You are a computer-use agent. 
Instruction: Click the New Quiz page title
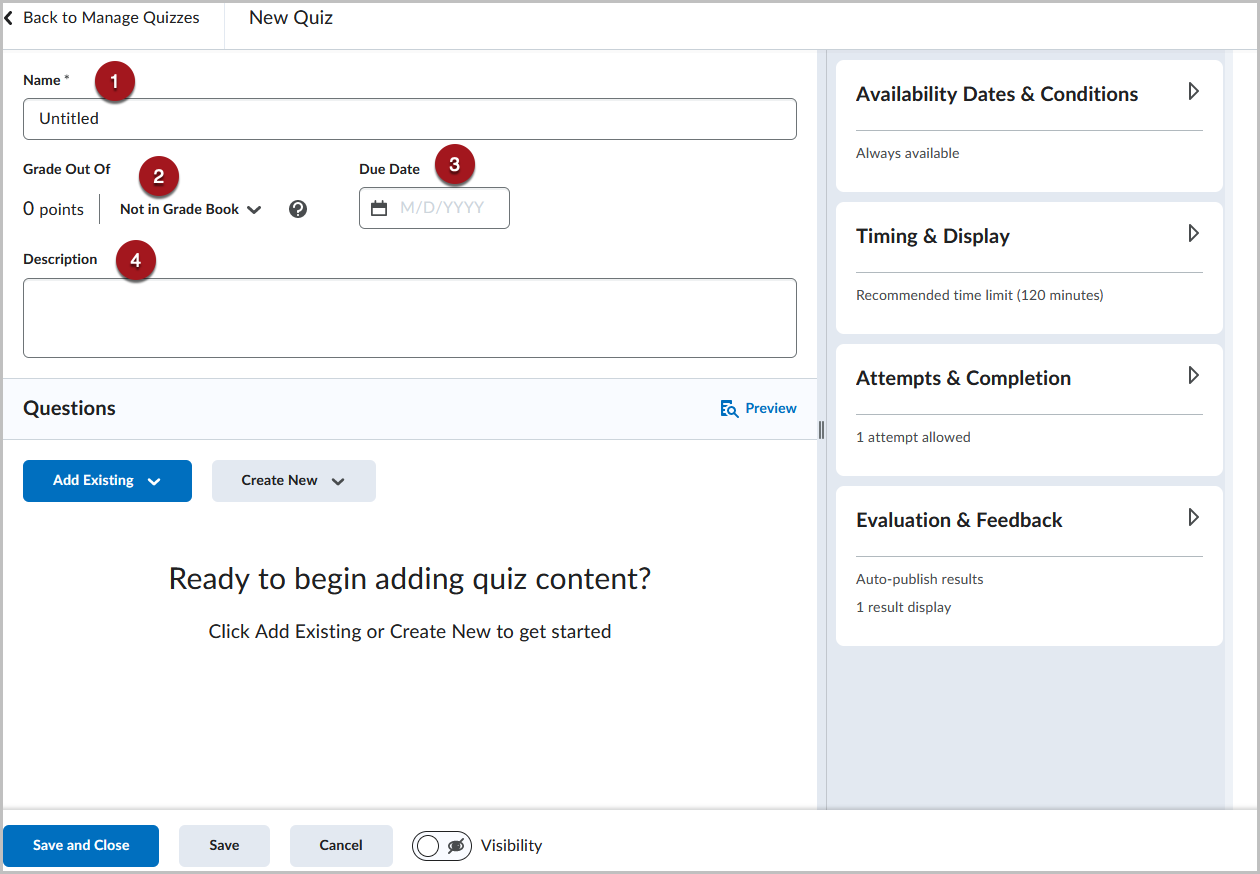[291, 18]
